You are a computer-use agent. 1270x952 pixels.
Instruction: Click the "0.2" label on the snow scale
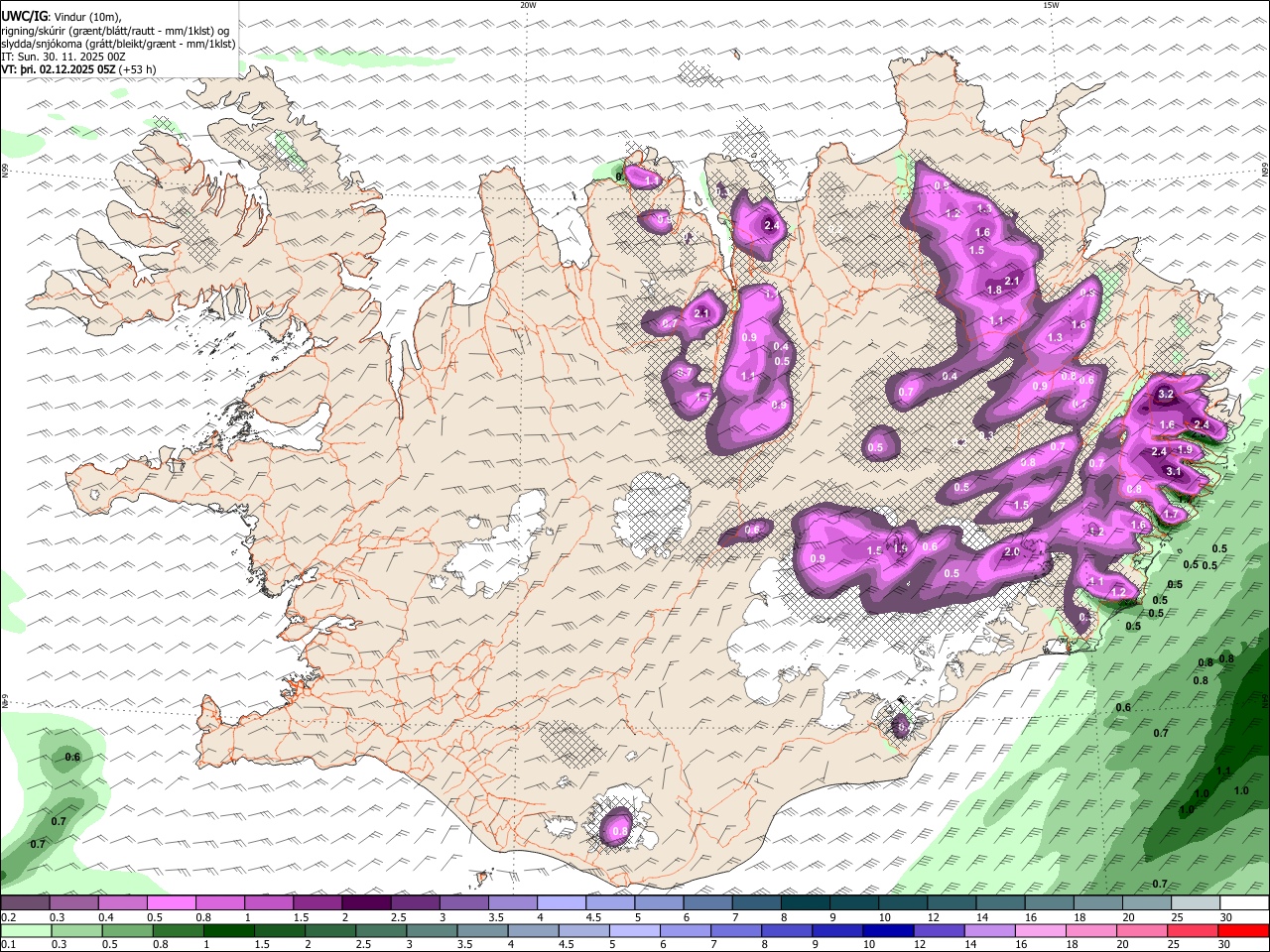[x=8, y=917]
